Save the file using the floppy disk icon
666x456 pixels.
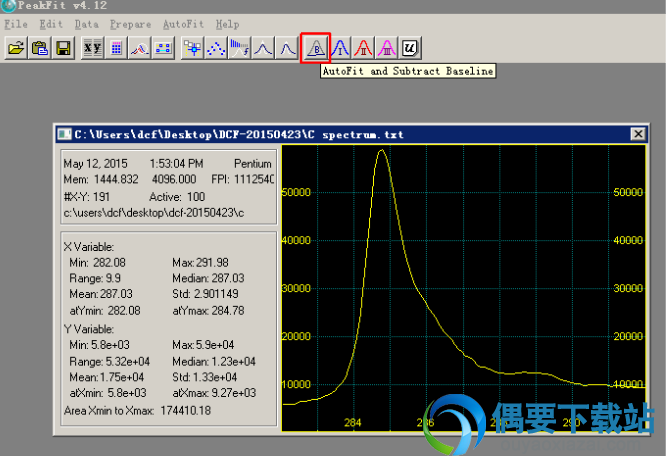tap(64, 48)
